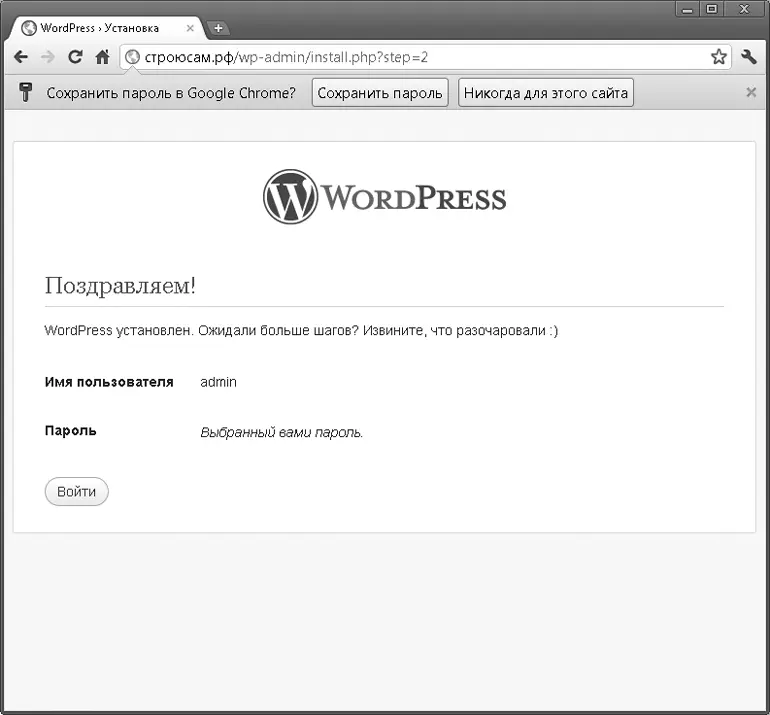Reload the current page
The image size is (770, 715).
coord(74,58)
